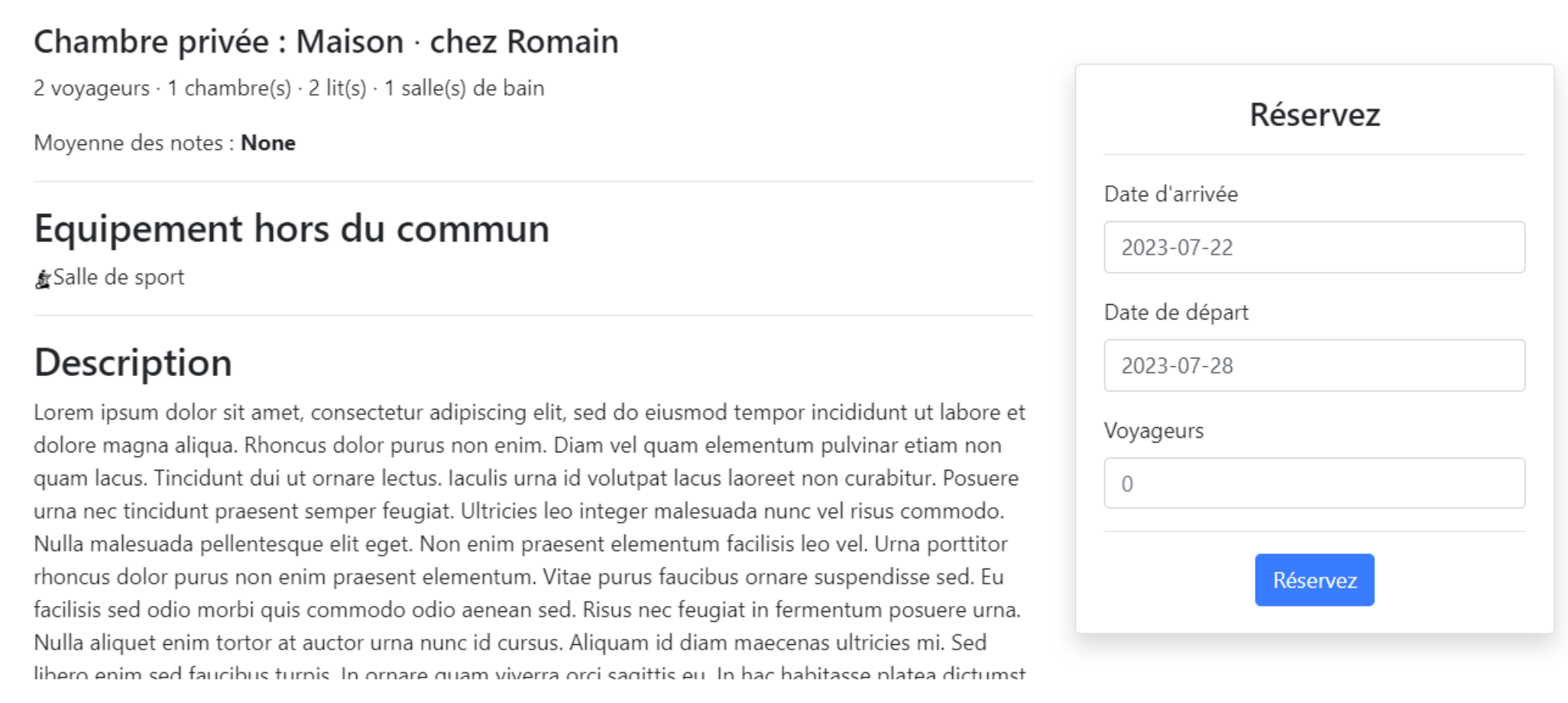Focus the Date de départ input field
Image resolution: width=1568 pixels, height=703 pixels.
(x=1314, y=365)
